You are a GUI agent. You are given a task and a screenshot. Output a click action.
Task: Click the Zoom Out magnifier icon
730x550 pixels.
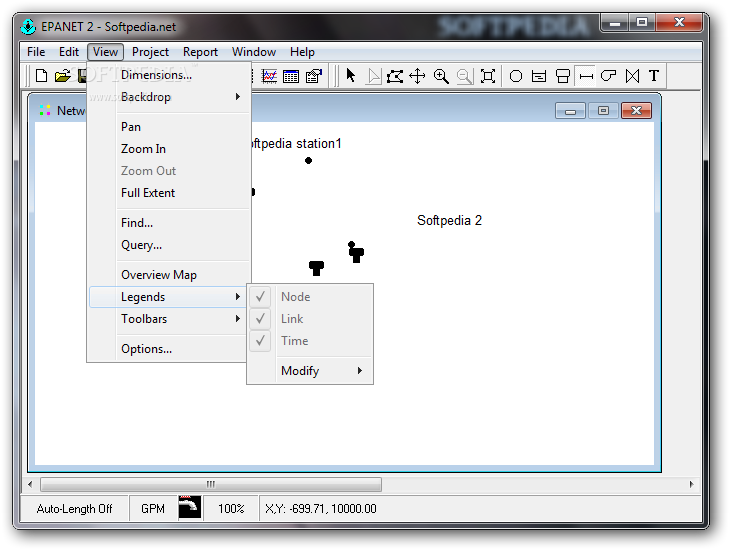(464, 76)
